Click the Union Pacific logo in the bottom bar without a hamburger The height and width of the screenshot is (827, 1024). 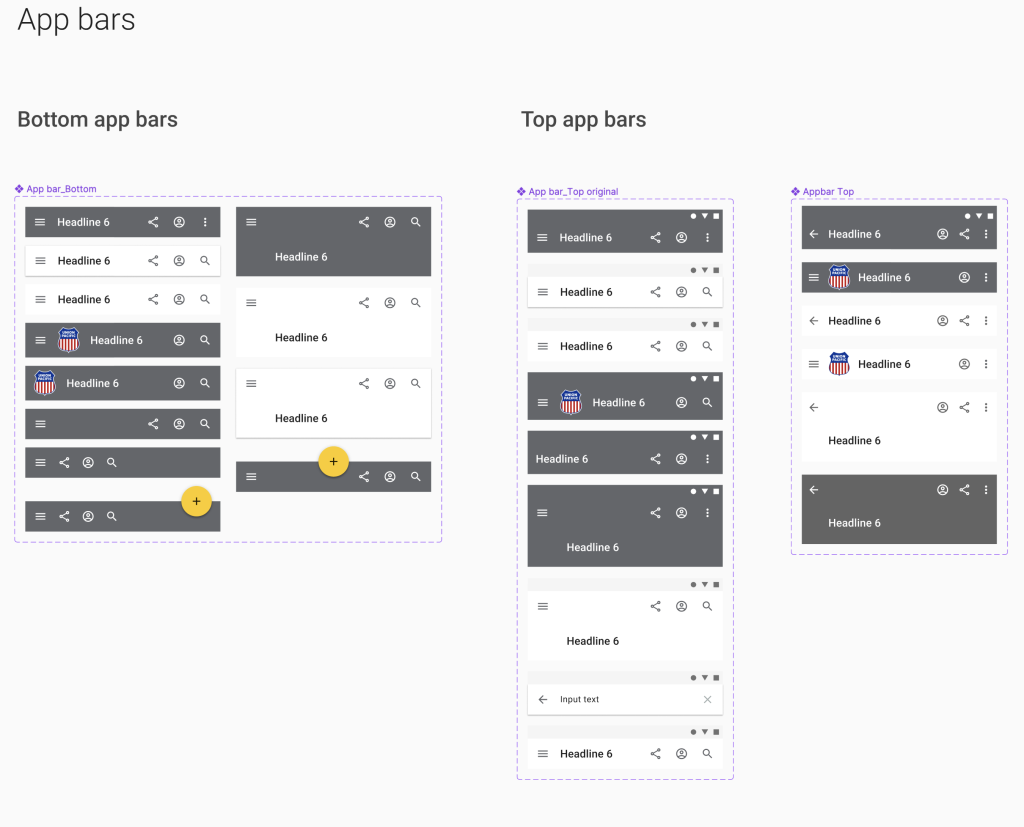click(x=45, y=383)
